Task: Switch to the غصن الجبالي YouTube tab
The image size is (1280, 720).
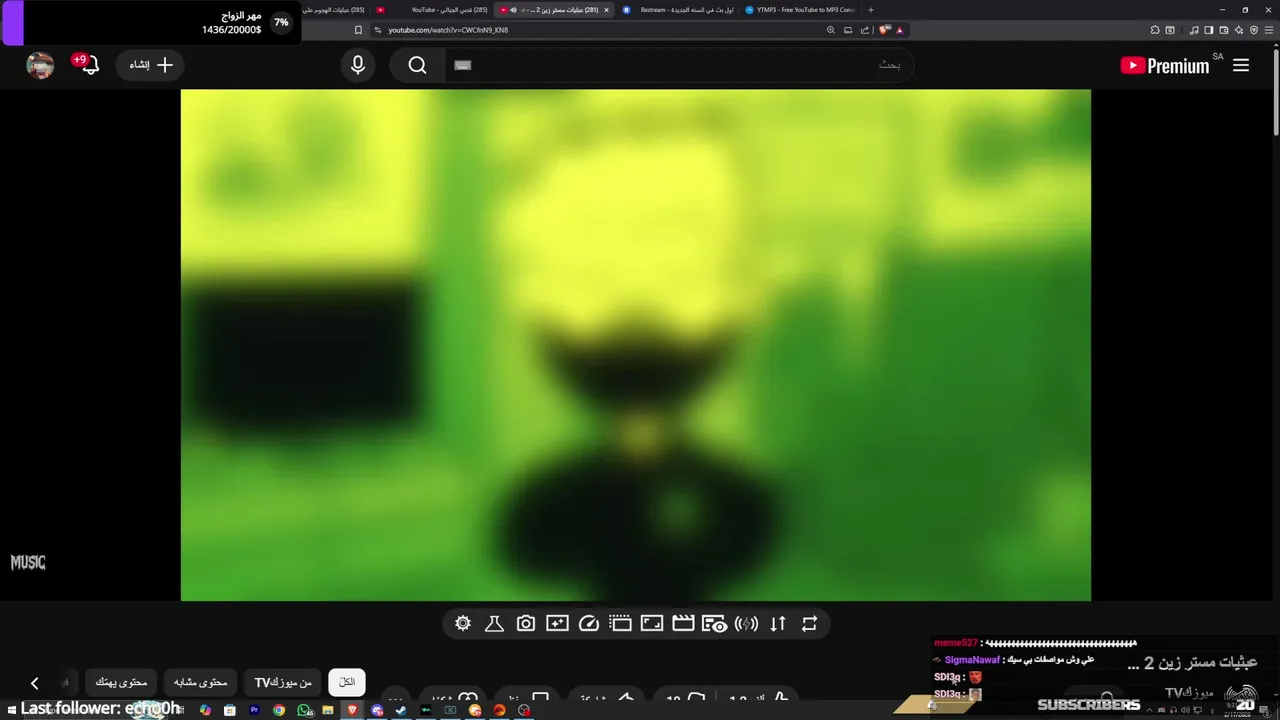Action: [x=432, y=10]
